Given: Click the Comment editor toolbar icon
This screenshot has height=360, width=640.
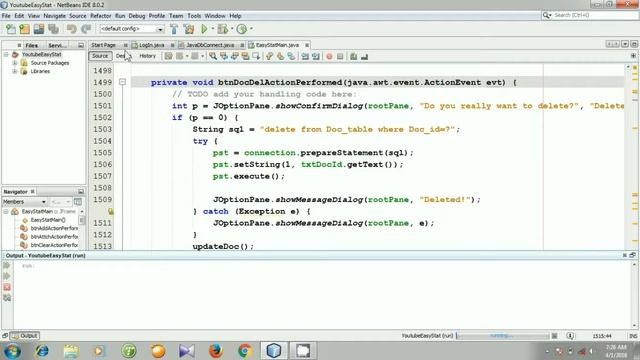Looking at the screenshot, I should 353,56.
